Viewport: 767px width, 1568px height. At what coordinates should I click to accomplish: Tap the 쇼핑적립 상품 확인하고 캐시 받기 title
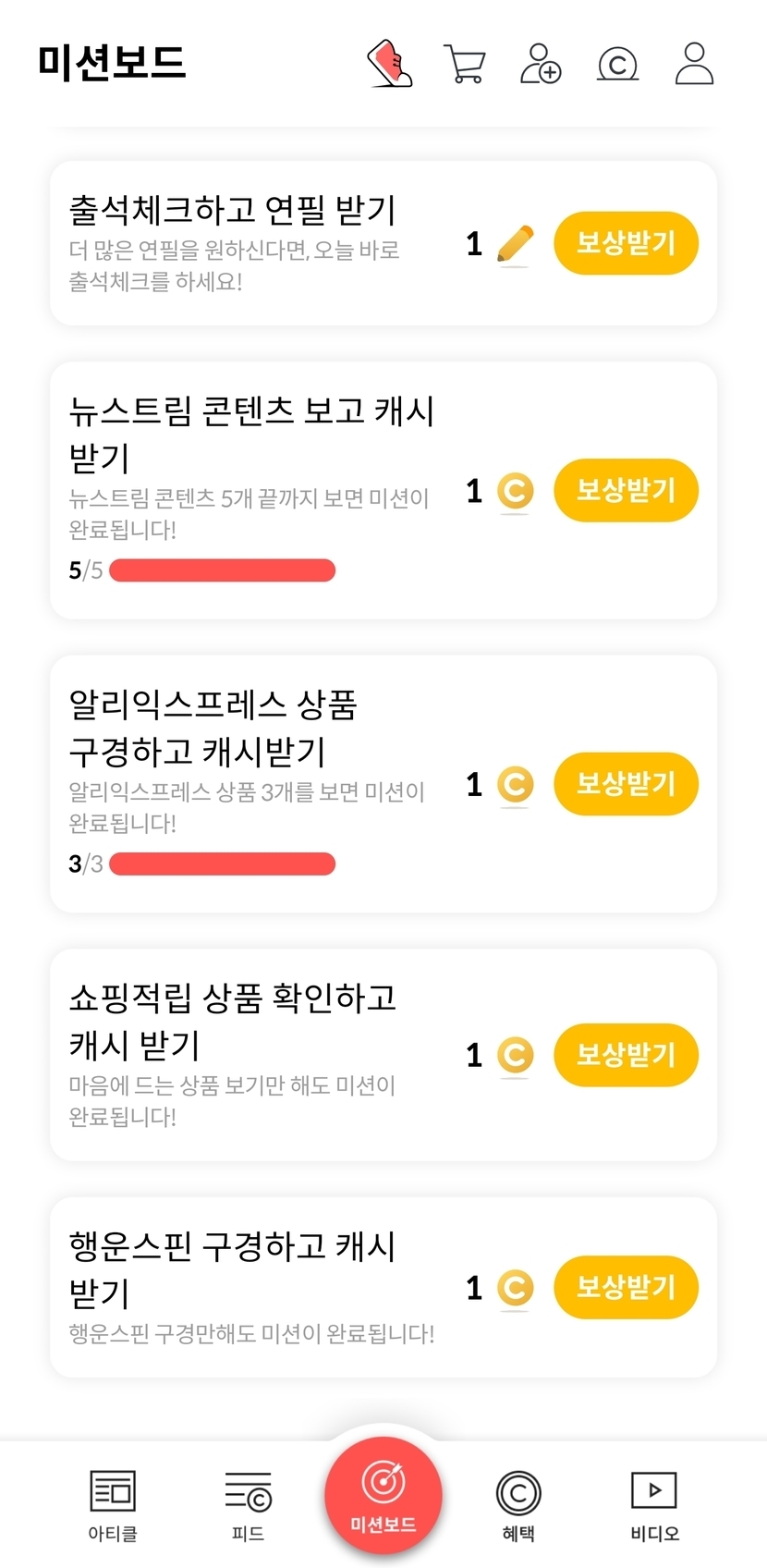click(x=233, y=1021)
